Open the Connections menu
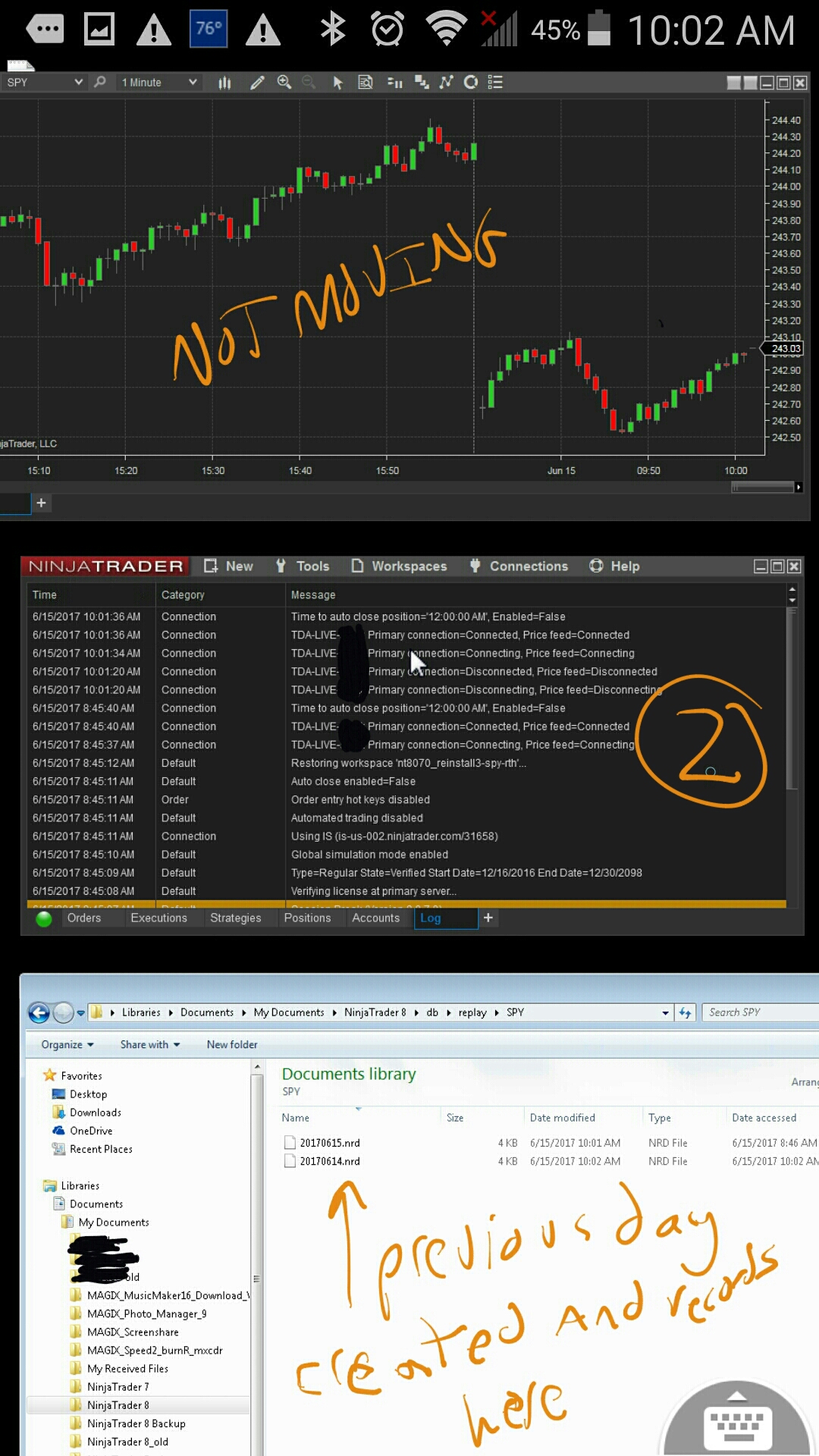The width and height of the screenshot is (819, 1456). pos(519,566)
